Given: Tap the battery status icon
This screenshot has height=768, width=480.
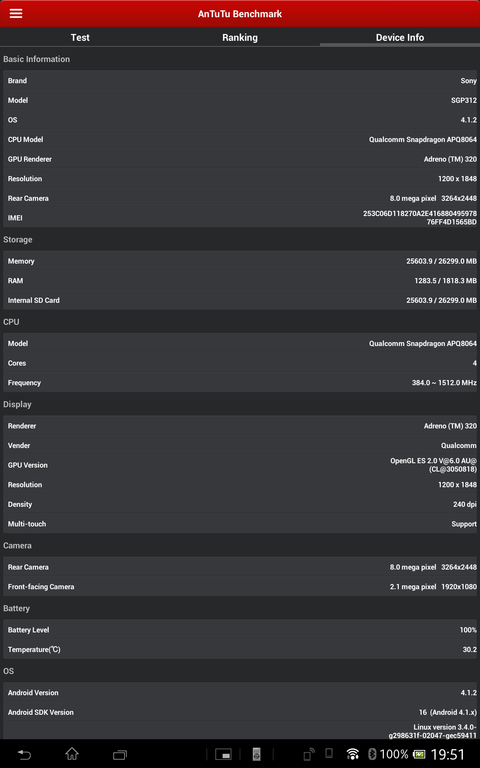Looking at the screenshot, I should (419, 754).
